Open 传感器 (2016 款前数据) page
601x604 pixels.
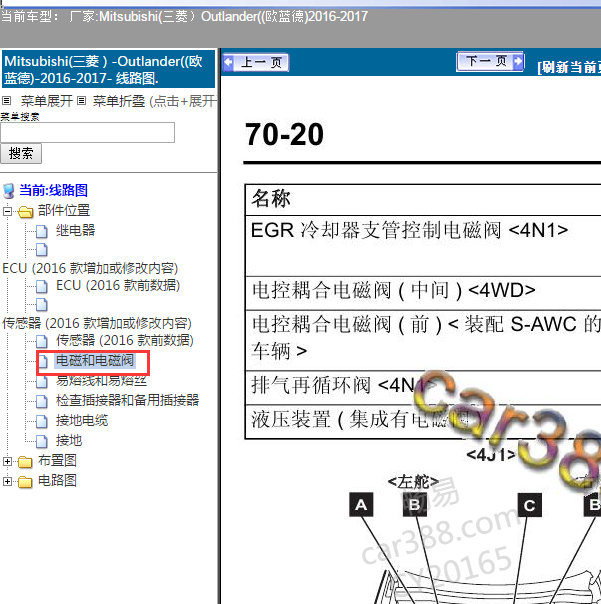(x=125, y=340)
